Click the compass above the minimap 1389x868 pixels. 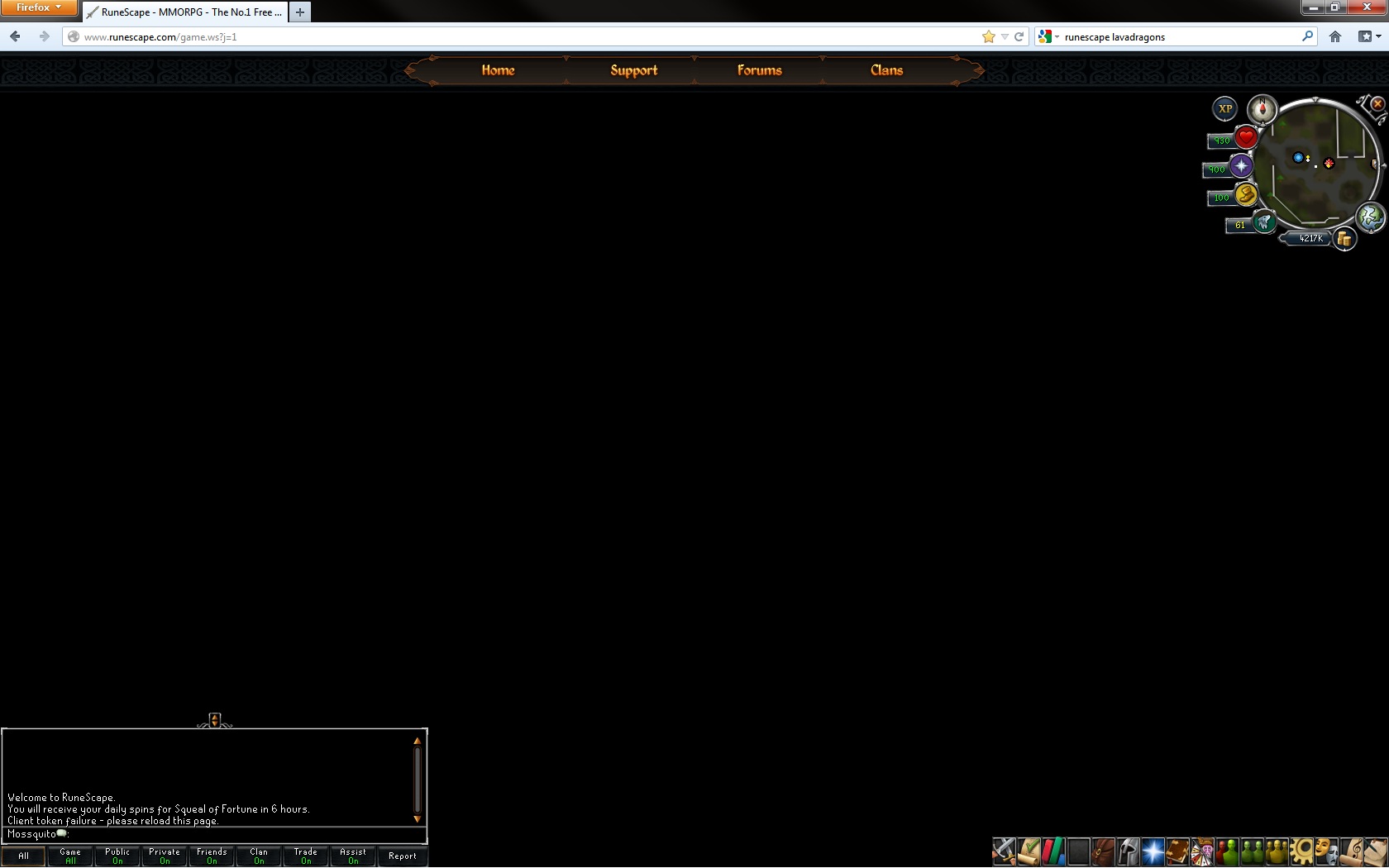(1262, 108)
